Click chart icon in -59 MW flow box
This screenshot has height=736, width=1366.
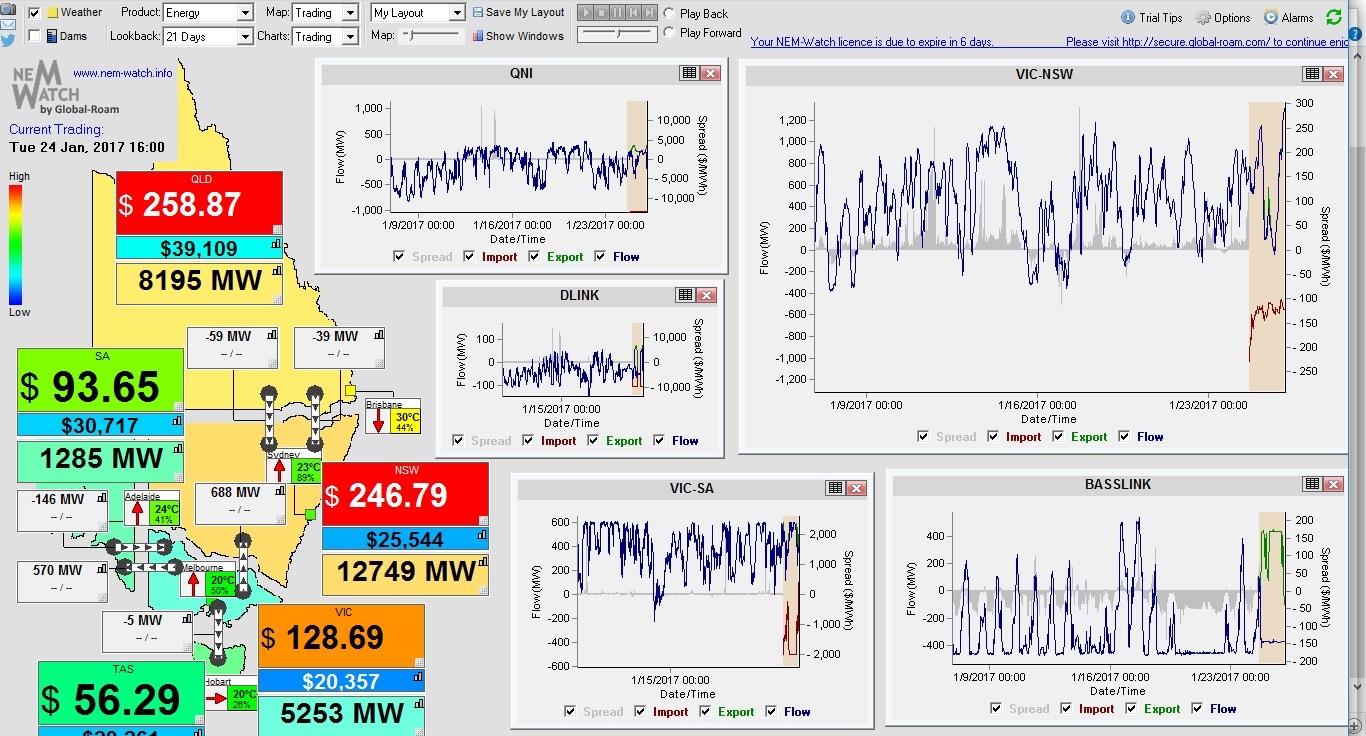[x=271, y=337]
